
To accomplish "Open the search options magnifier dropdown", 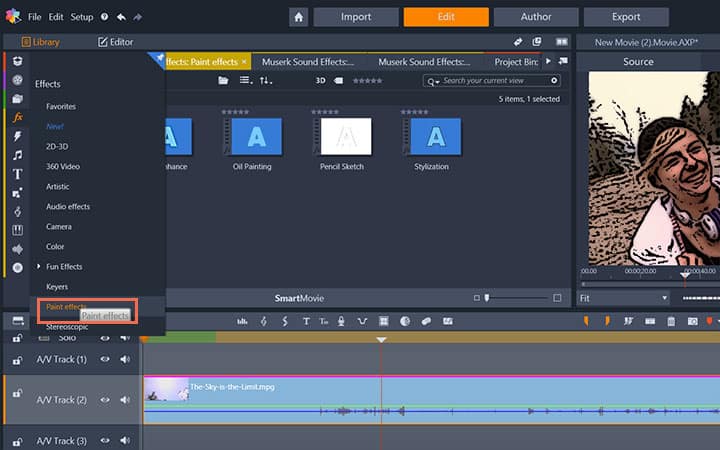I will click(x=433, y=81).
